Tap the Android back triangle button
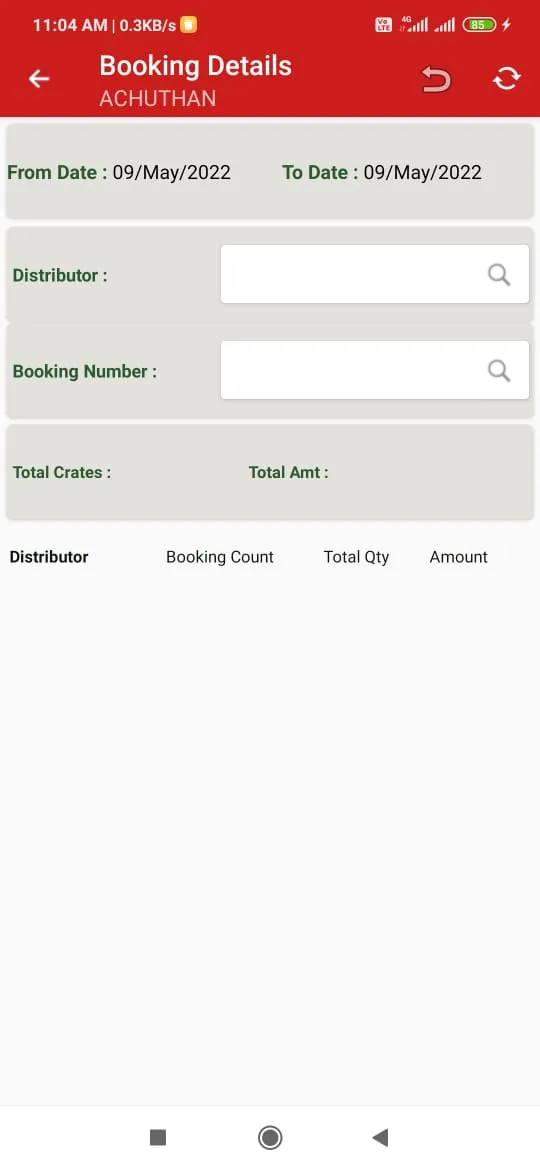This screenshot has height=1170, width=540. [380, 1137]
